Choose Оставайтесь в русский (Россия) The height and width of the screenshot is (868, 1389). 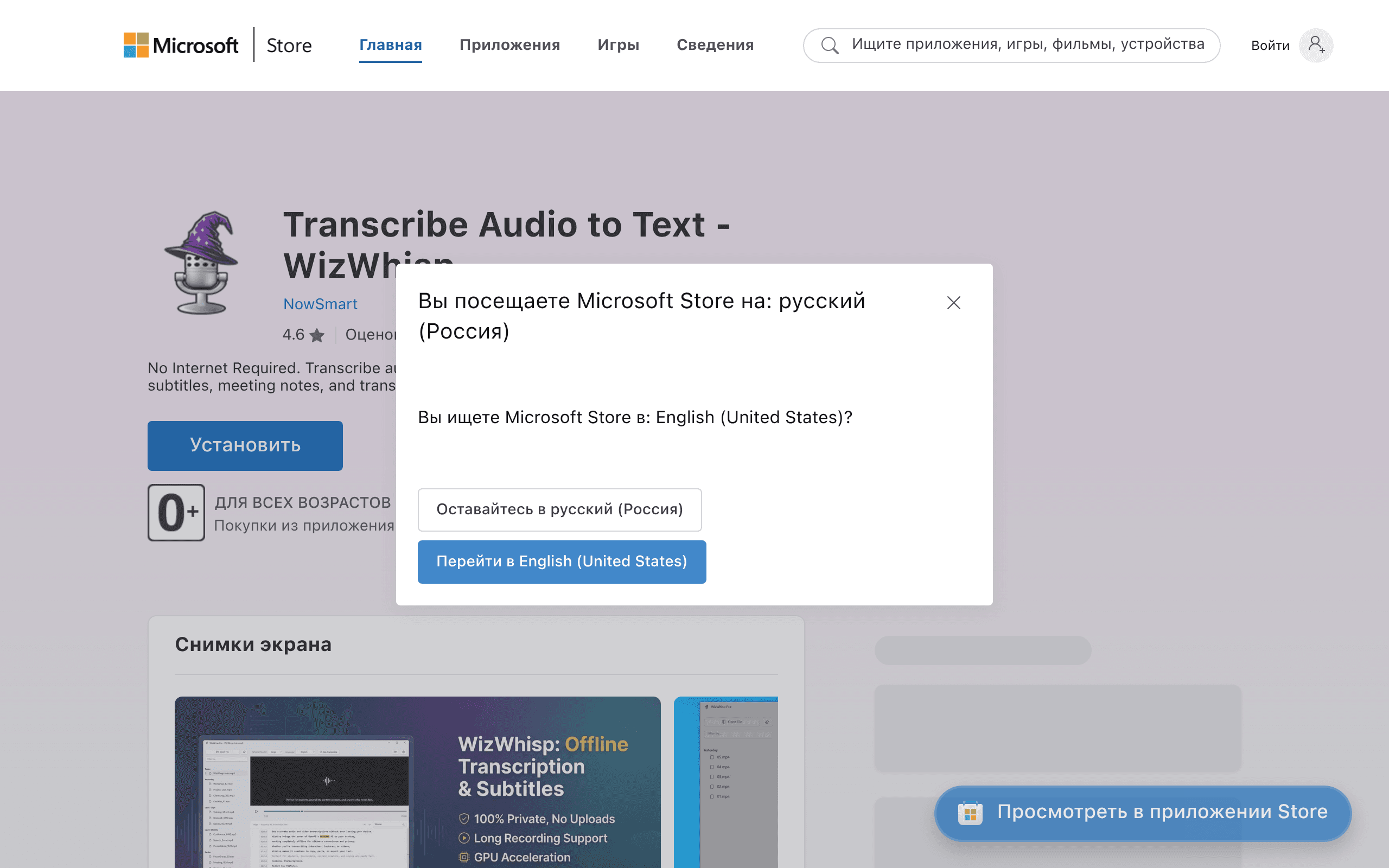(x=559, y=510)
